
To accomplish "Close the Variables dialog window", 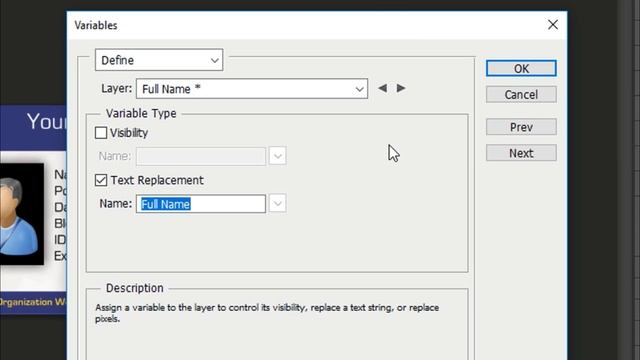I will [553, 25].
